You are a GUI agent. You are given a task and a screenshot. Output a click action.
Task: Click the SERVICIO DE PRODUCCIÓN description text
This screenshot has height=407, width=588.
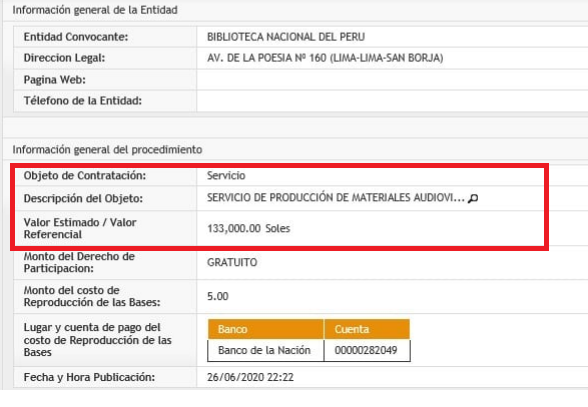[336, 198]
